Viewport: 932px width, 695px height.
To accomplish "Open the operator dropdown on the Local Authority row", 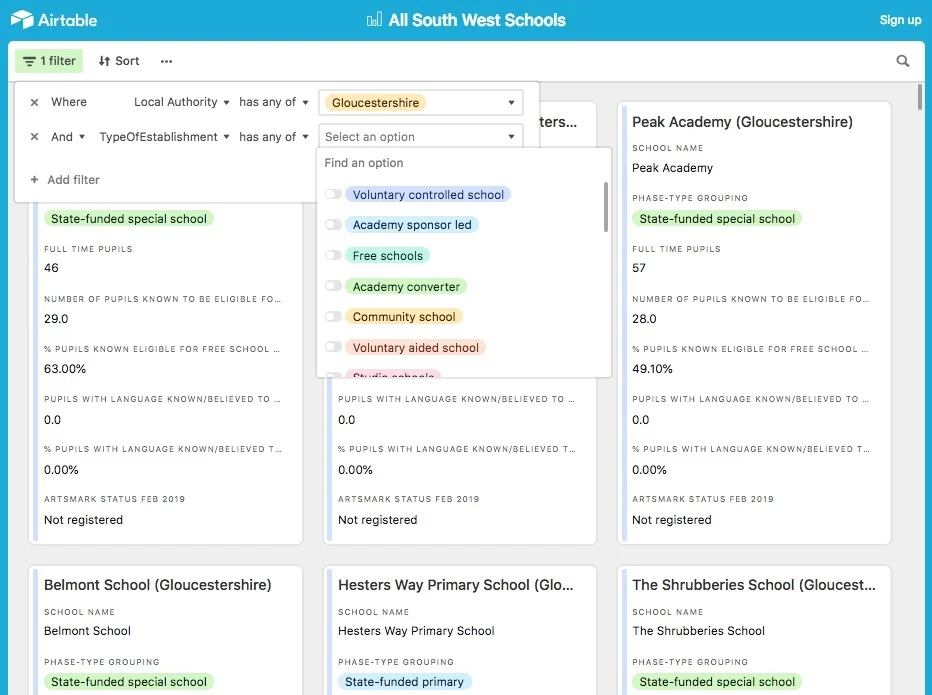I will [273, 102].
